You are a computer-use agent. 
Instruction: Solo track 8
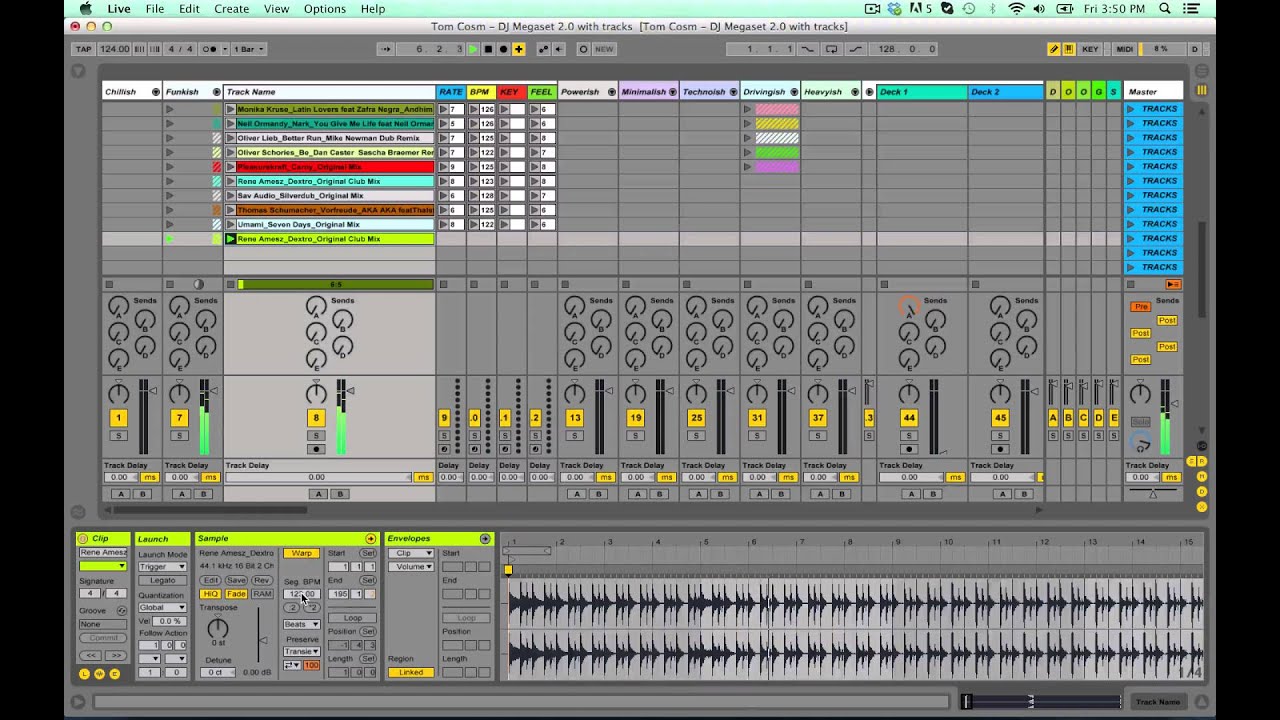(316, 436)
